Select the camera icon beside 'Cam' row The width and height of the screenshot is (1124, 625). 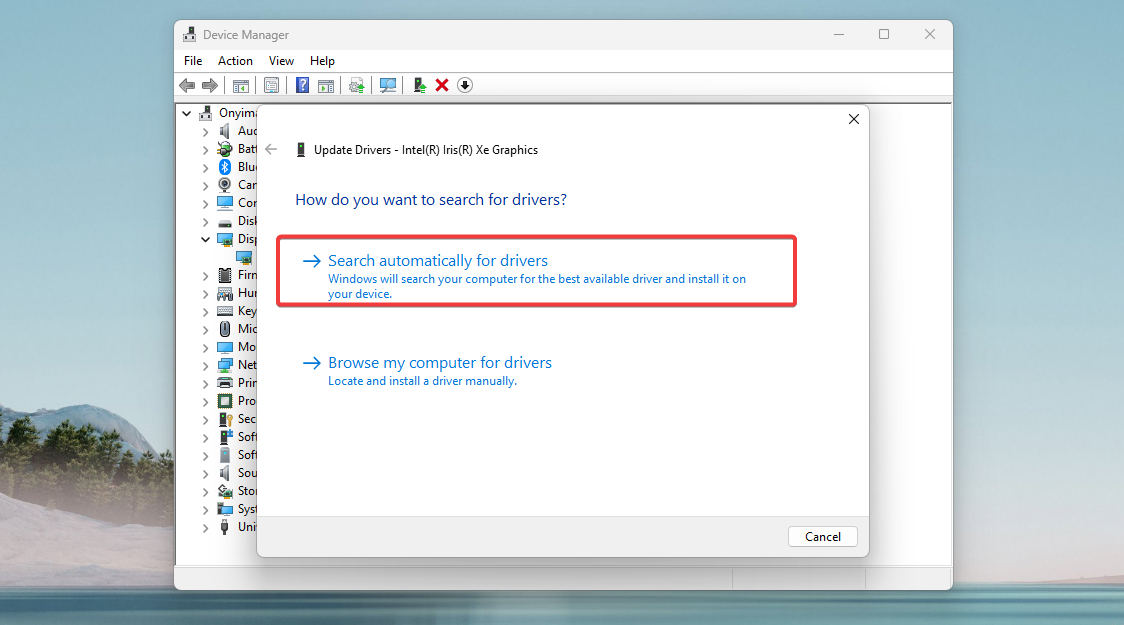pyautogui.click(x=224, y=185)
